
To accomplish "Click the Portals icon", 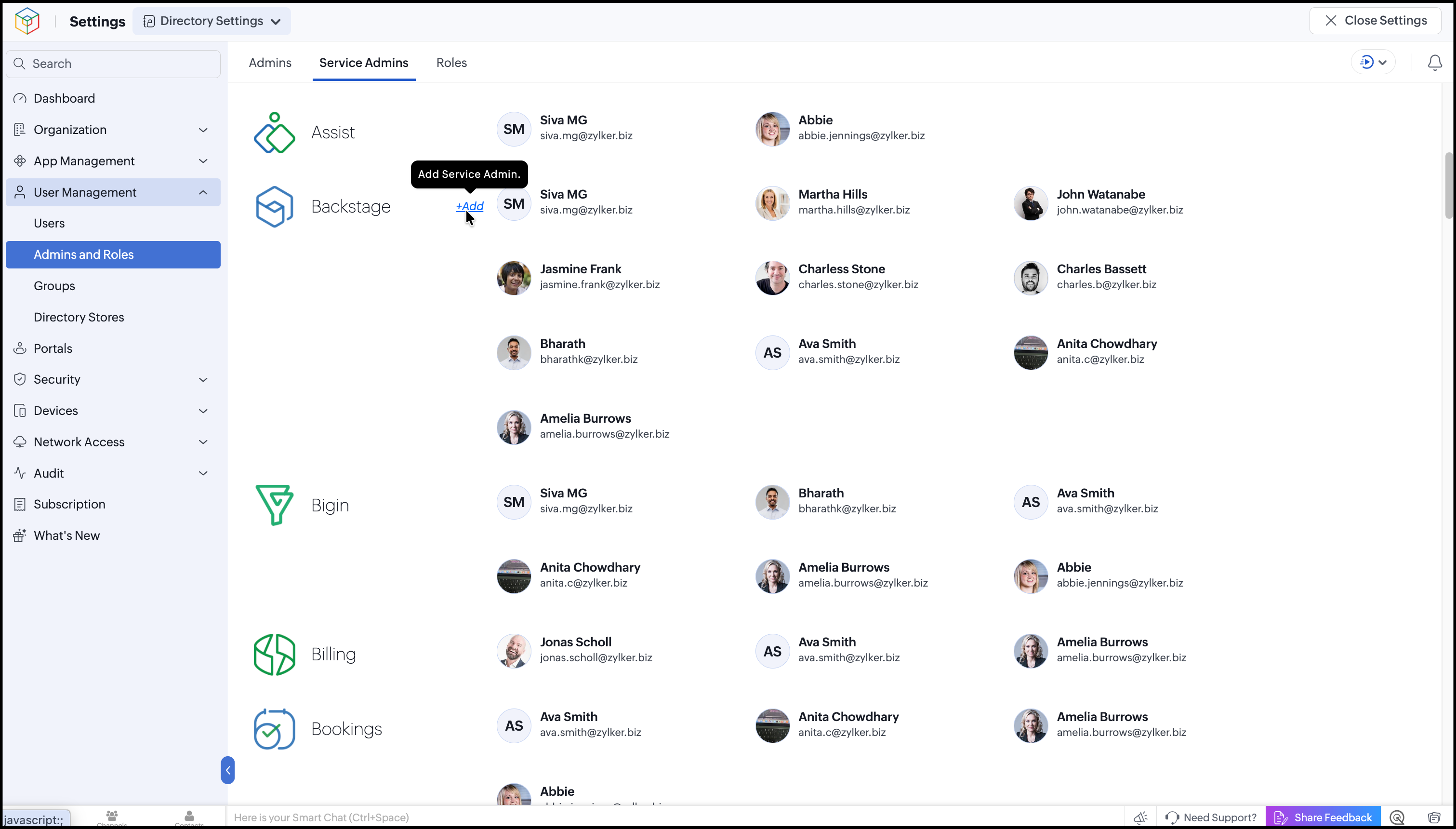I will tap(20, 348).
